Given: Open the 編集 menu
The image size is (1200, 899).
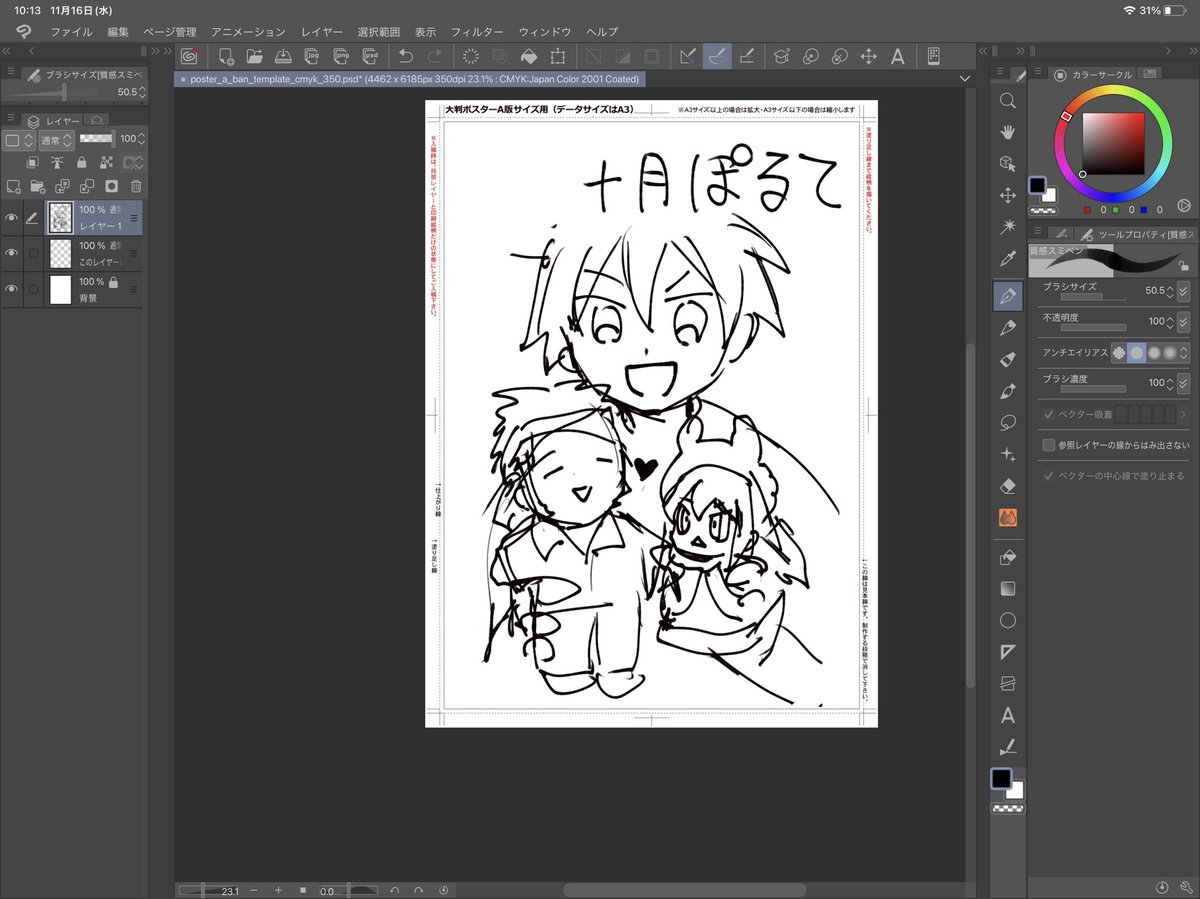Looking at the screenshot, I should (x=118, y=32).
